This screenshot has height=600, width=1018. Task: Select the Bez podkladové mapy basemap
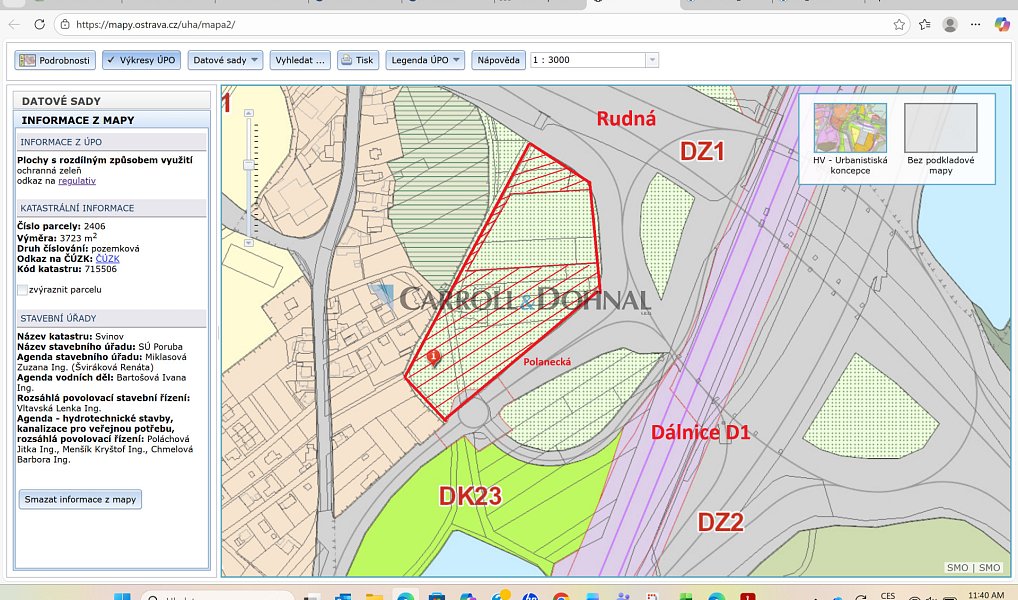point(940,139)
